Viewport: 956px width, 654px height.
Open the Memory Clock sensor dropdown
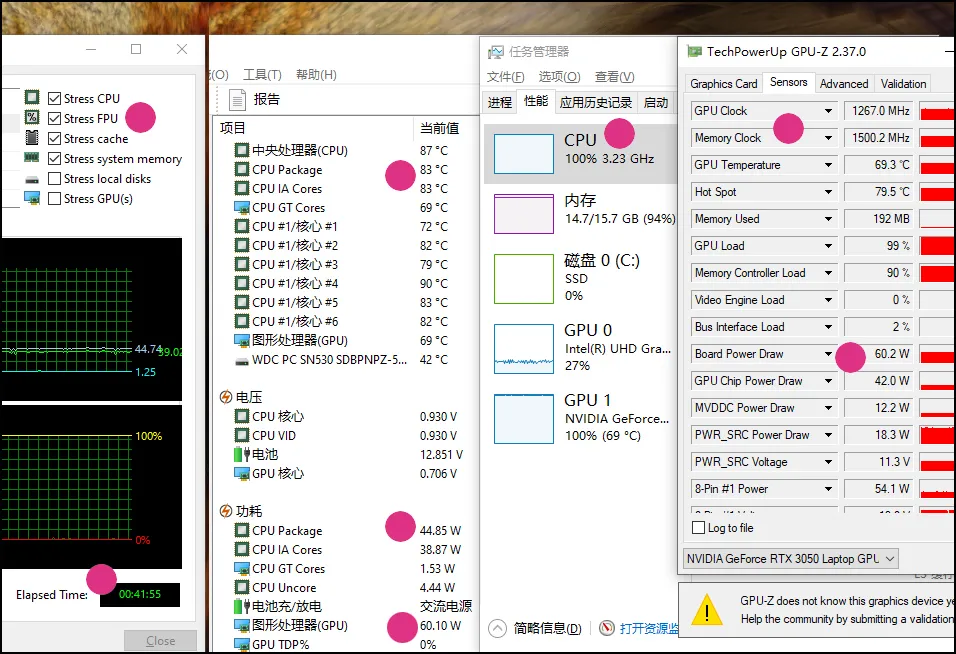tap(828, 138)
